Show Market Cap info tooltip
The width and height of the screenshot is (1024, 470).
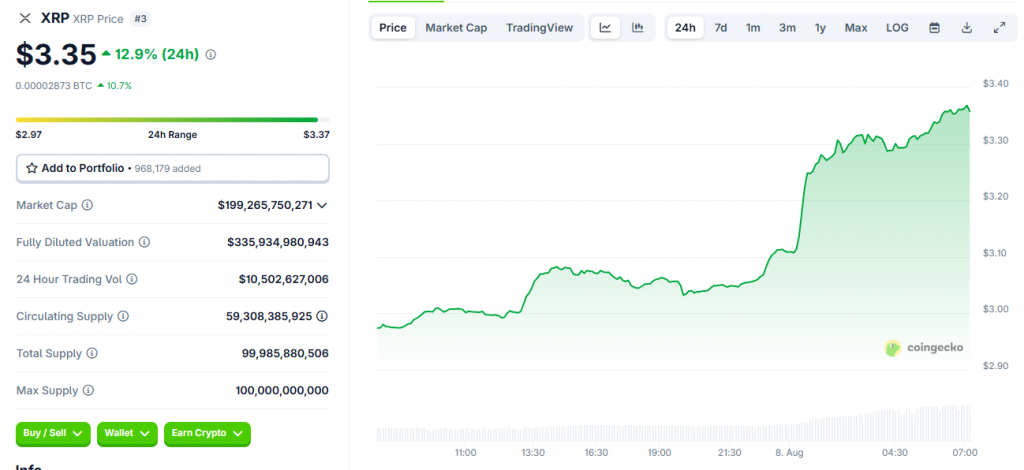pyautogui.click(x=87, y=205)
